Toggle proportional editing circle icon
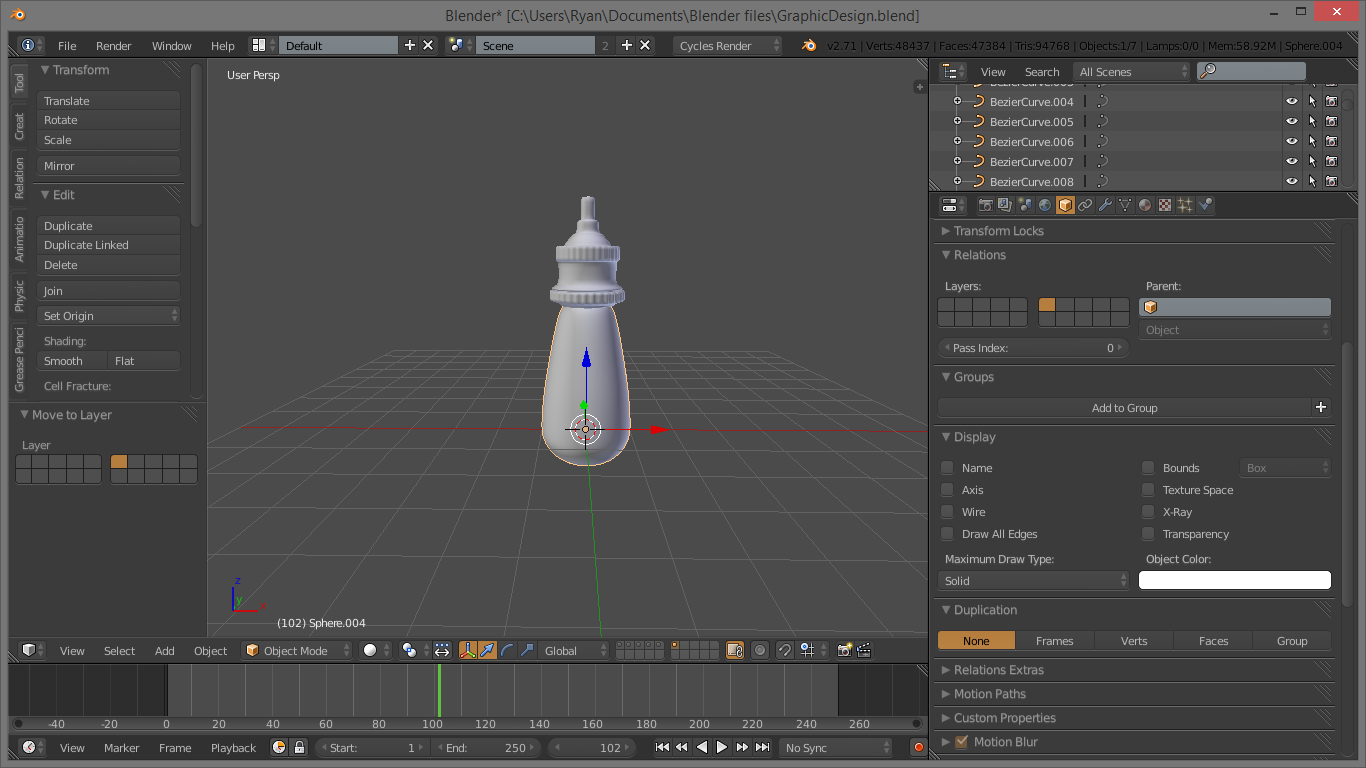 [x=760, y=650]
